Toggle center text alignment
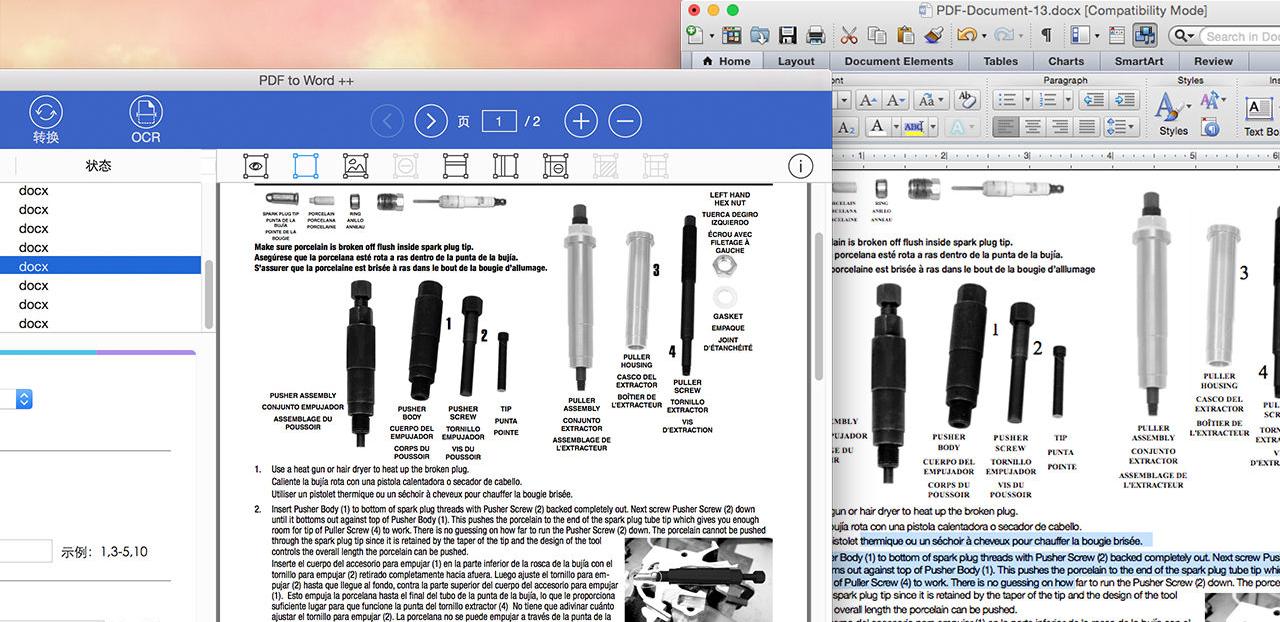This screenshot has height=622, width=1280. click(1033, 127)
